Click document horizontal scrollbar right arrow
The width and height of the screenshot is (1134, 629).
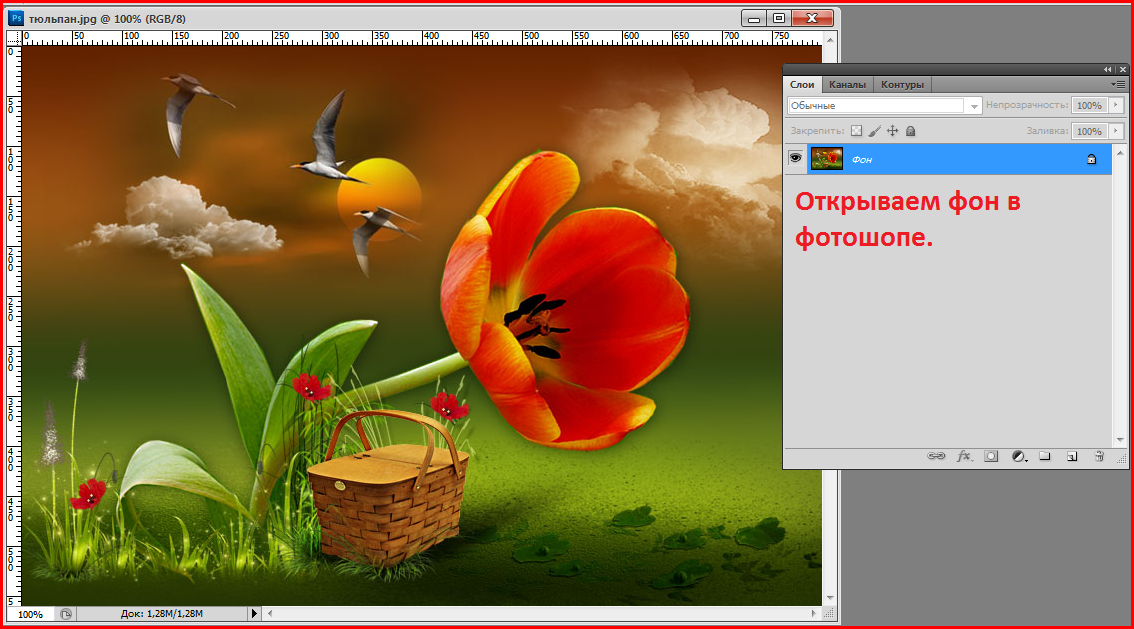(814, 614)
